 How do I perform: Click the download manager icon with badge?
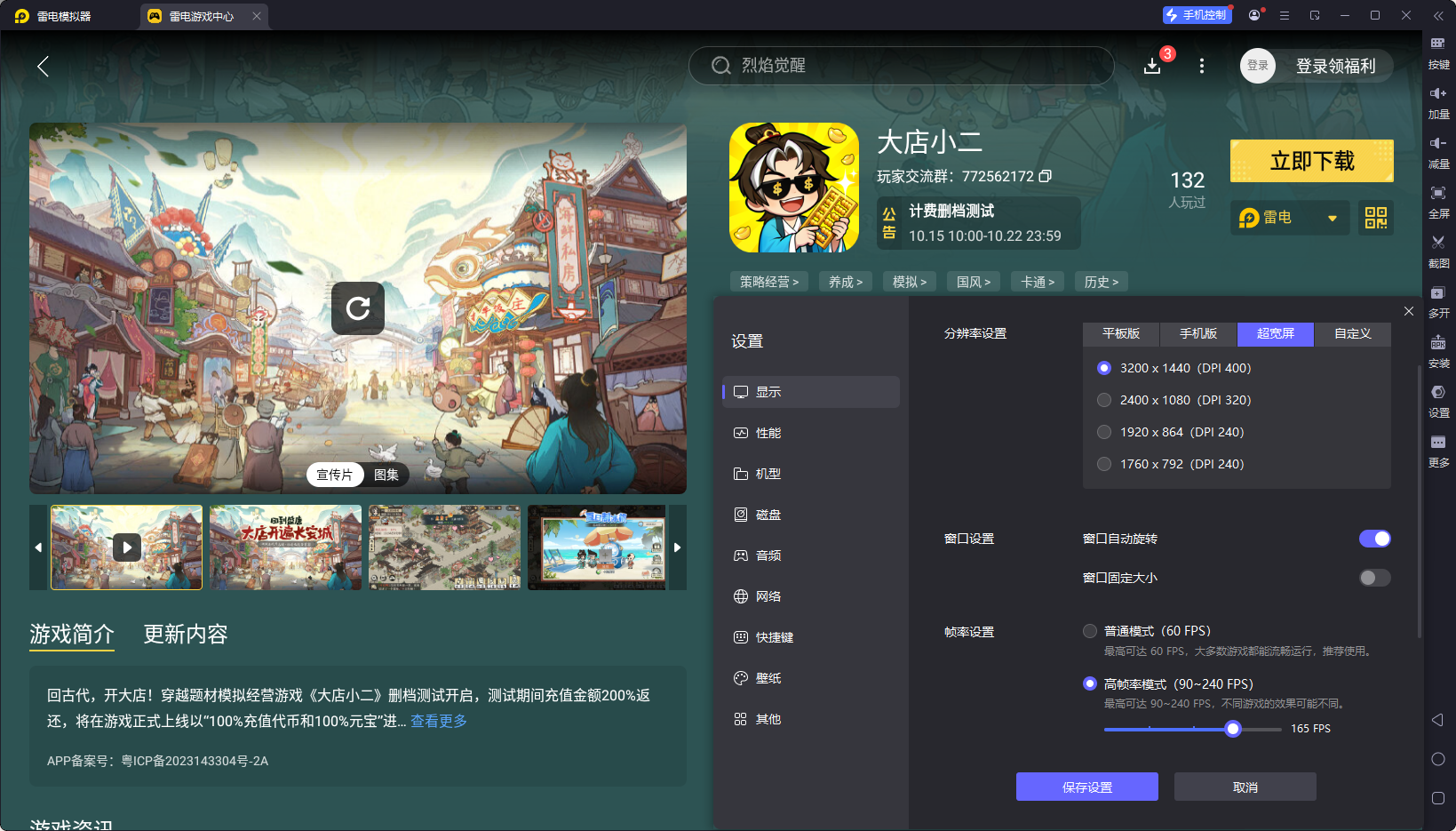coord(1152,66)
